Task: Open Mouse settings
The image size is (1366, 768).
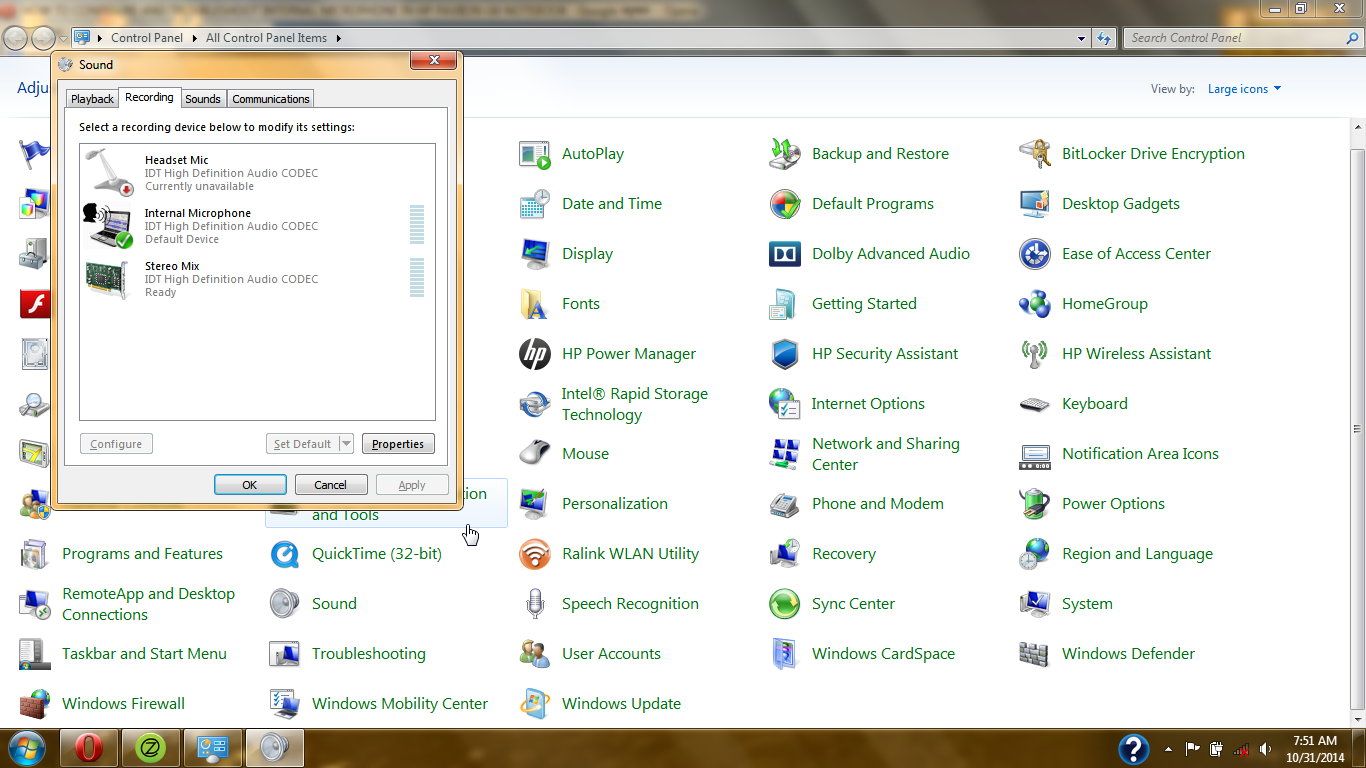Action: (585, 453)
